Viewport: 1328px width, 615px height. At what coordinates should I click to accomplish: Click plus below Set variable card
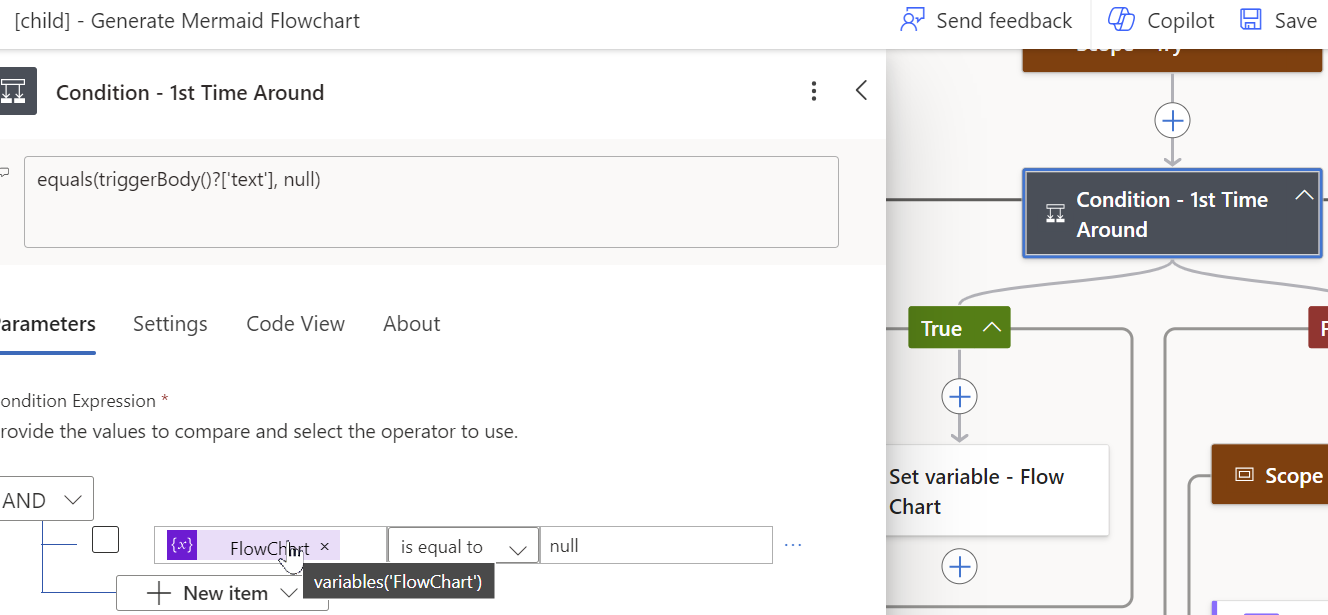tap(960, 567)
